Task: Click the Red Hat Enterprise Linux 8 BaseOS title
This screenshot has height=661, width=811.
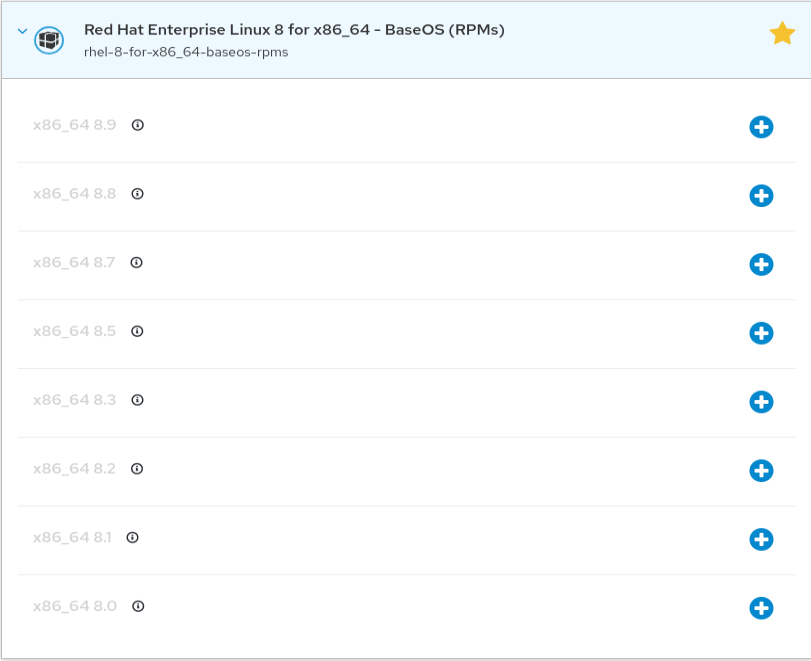Action: pos(294,30)
